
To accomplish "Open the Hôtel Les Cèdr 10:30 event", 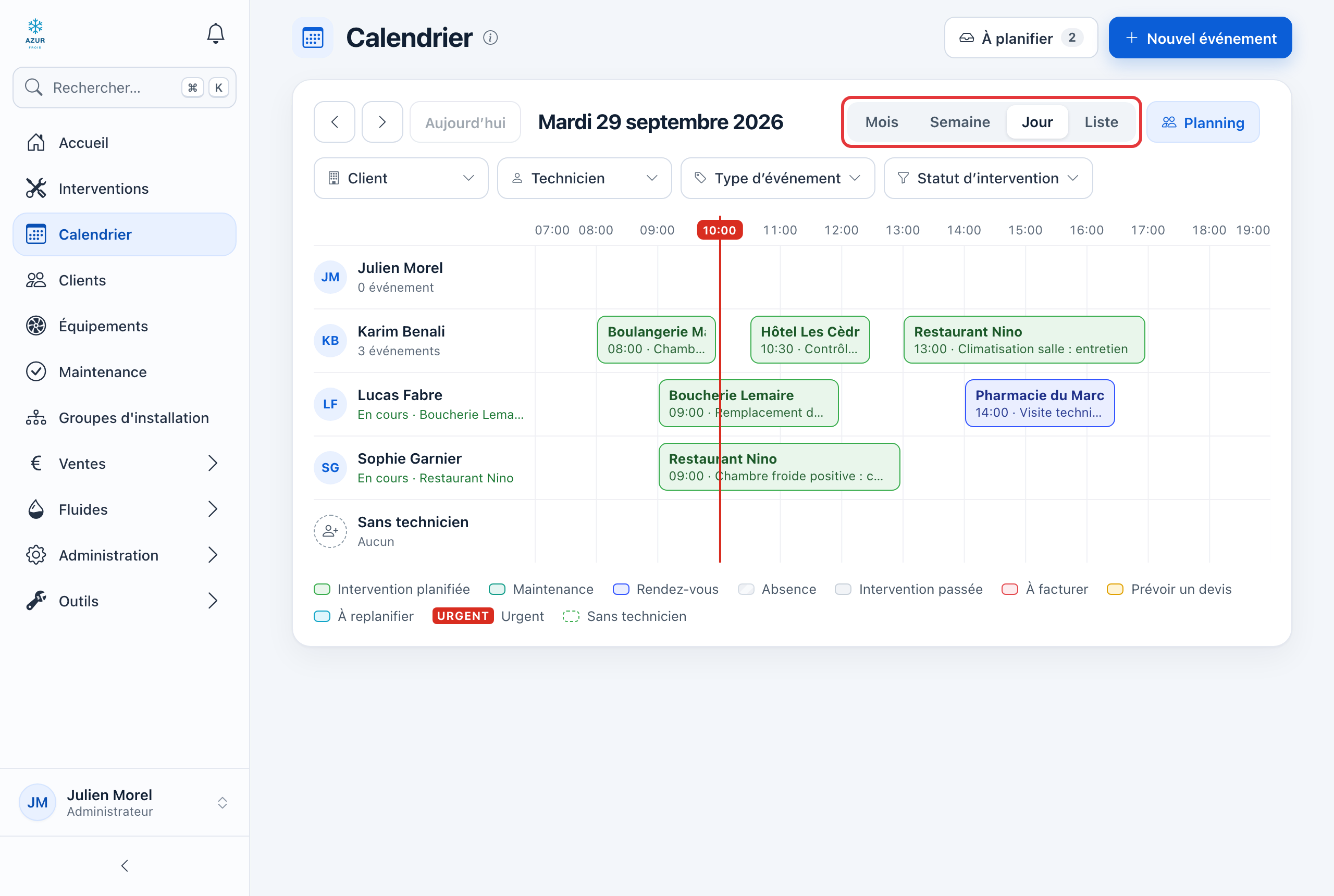I will (810, 340).
